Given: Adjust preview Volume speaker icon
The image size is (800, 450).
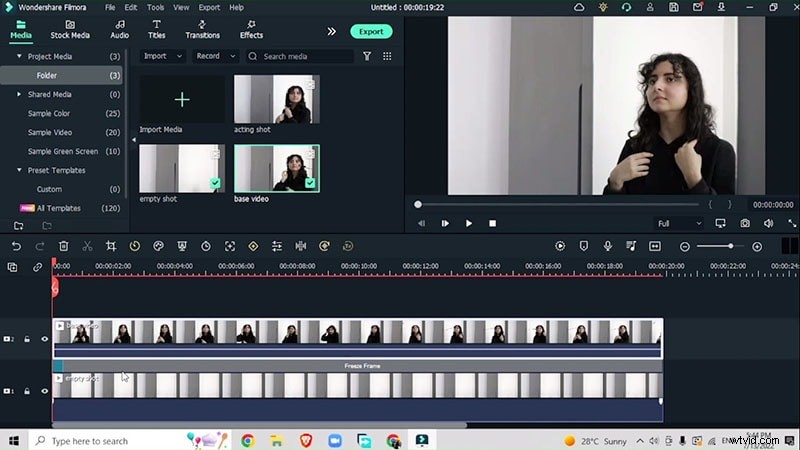Looking at the screenshot, I should (x=768, y=223).
